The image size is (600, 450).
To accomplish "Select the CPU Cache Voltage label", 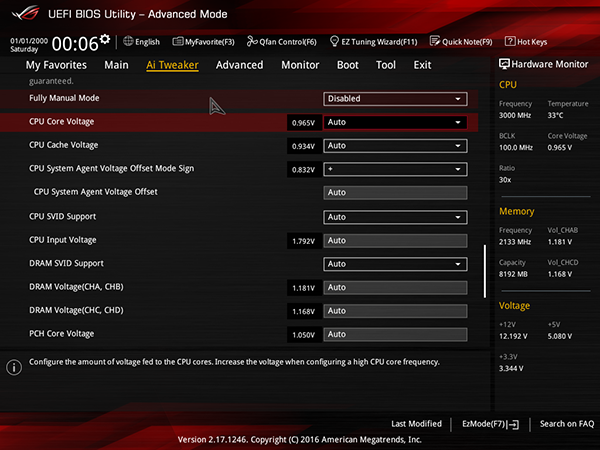I will 64,145.
